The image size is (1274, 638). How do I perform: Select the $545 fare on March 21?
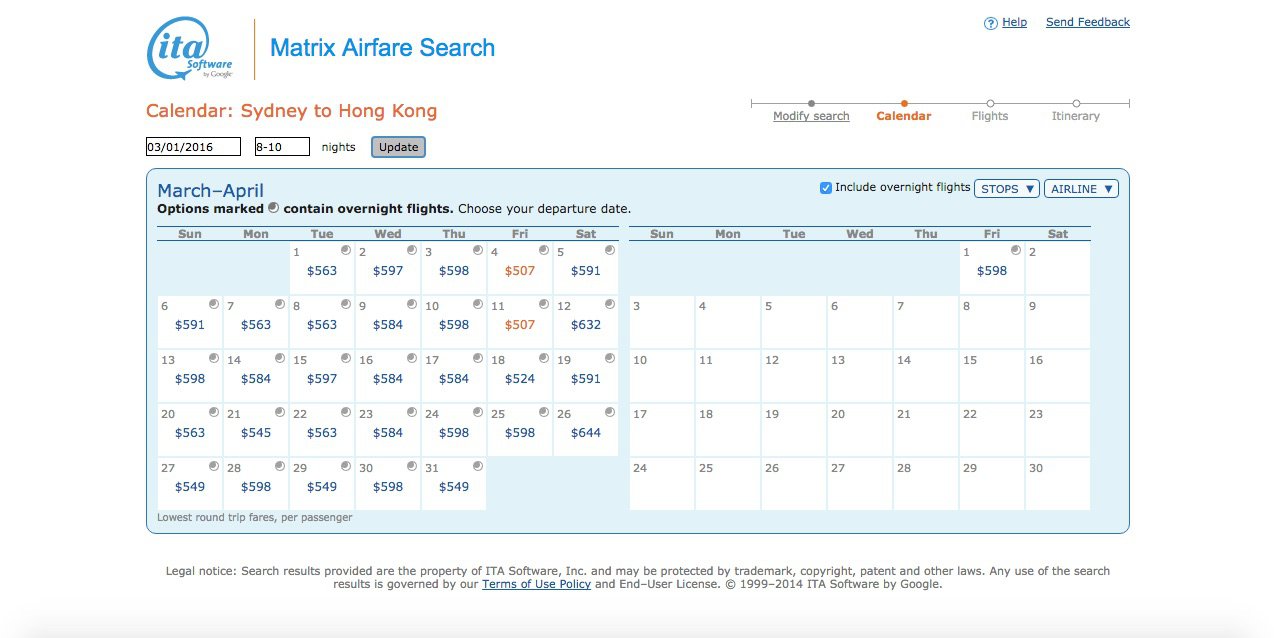coord(256,433)
